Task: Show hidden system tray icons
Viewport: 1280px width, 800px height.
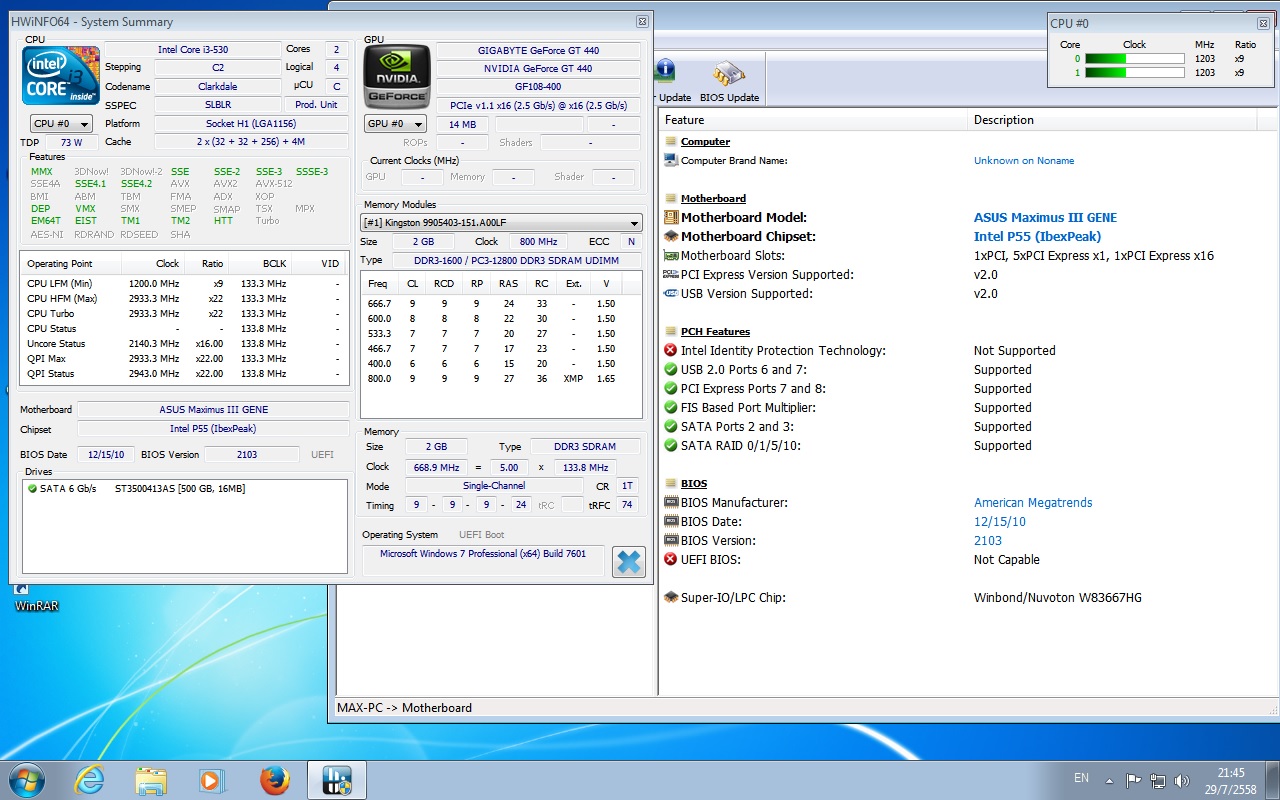Action: 1109,780
